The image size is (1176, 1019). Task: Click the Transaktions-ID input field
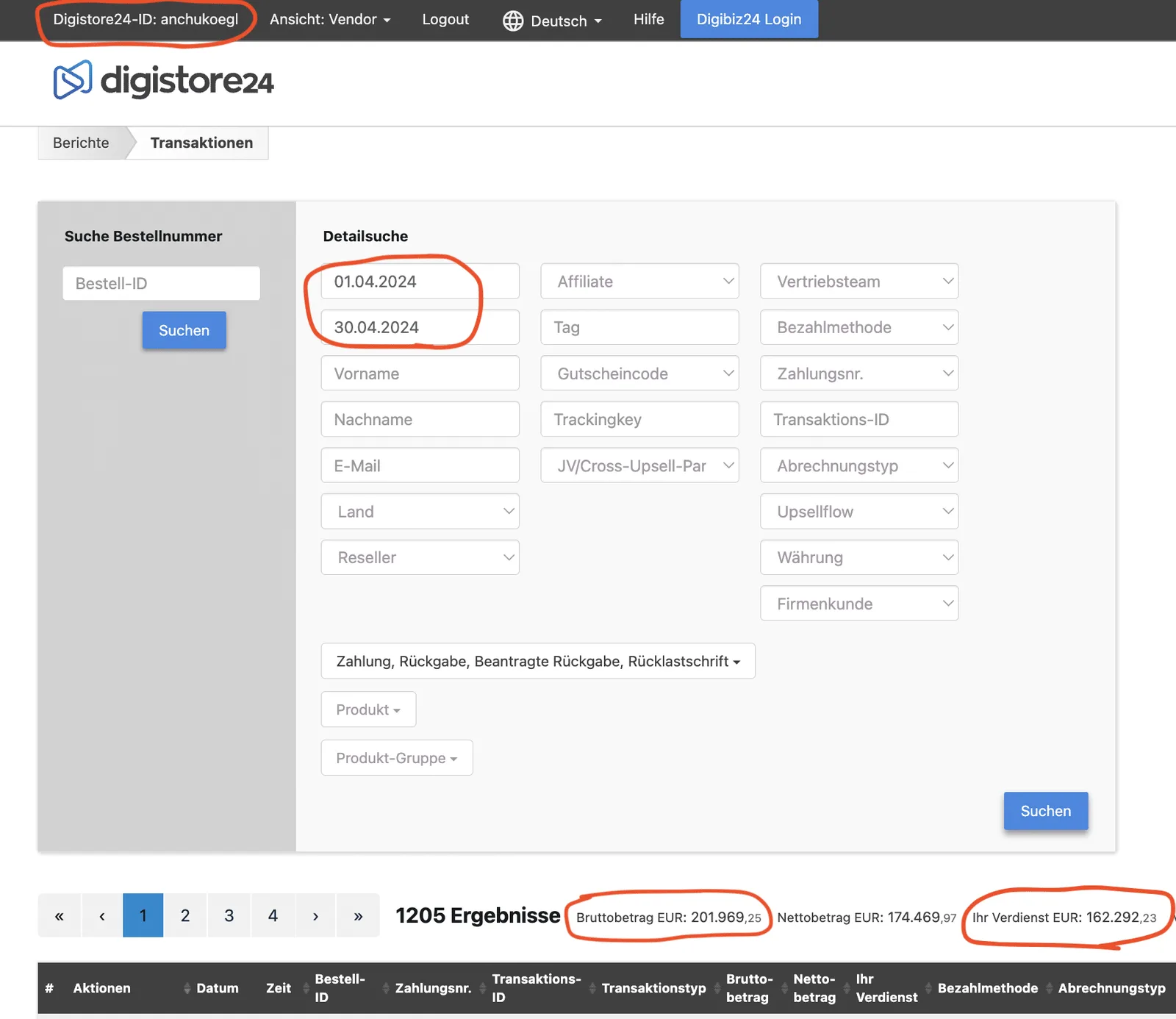coord(859,419)
